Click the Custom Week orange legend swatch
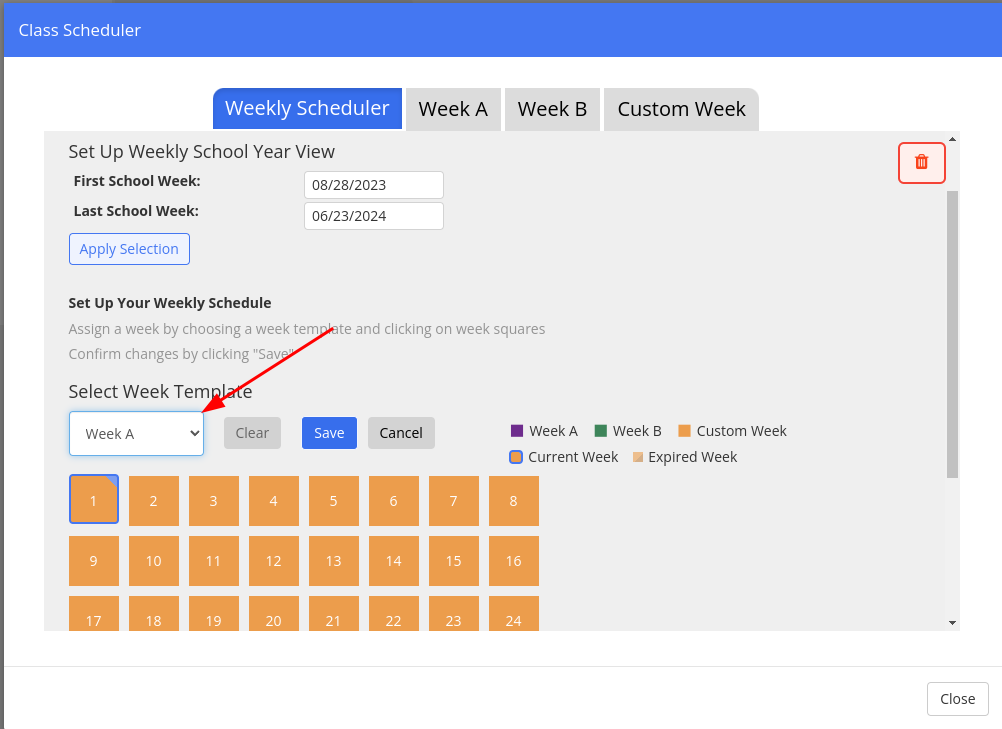Image resolution: width=1002 pixels, height=729 pixels. click(684, 431)
